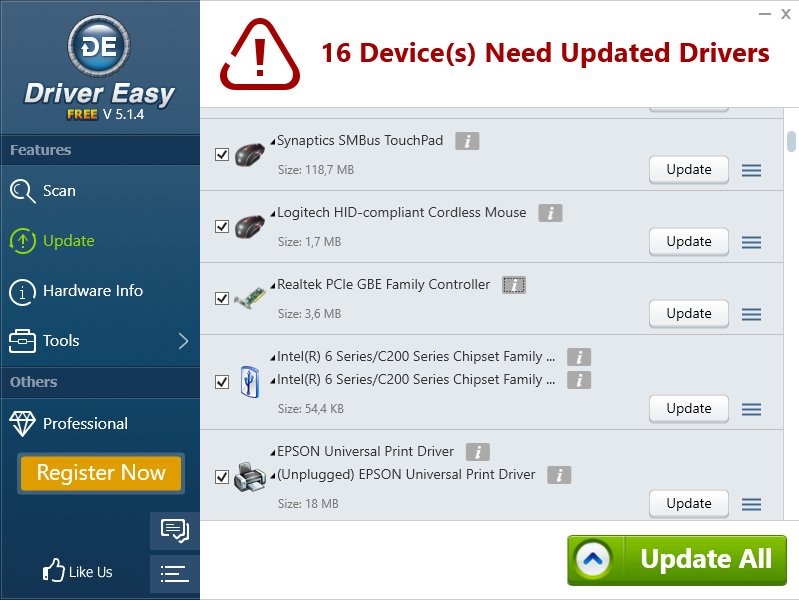The height and width of the screenshot is (600, 799).
Task: Click the driver list scrollbar thumb
Action: pos(791,142)
